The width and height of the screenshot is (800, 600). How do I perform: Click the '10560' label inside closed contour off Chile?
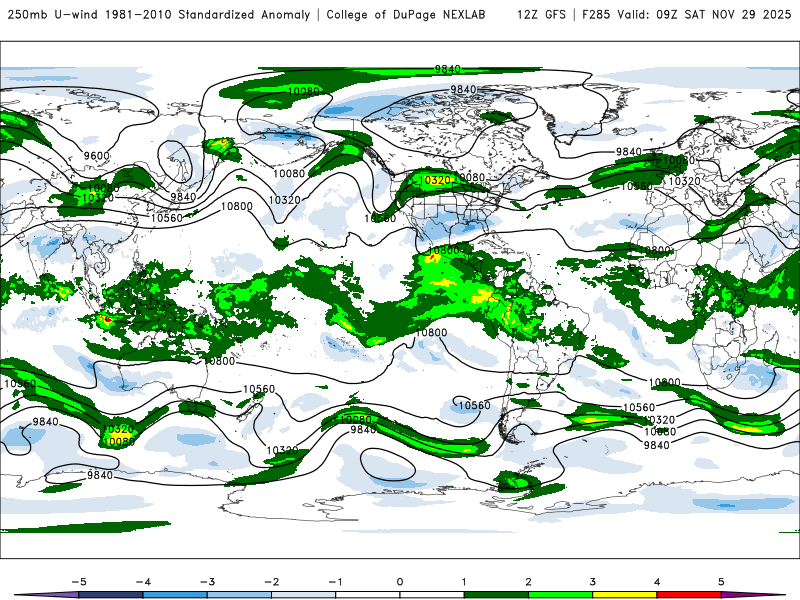click(x=474, y=405)
